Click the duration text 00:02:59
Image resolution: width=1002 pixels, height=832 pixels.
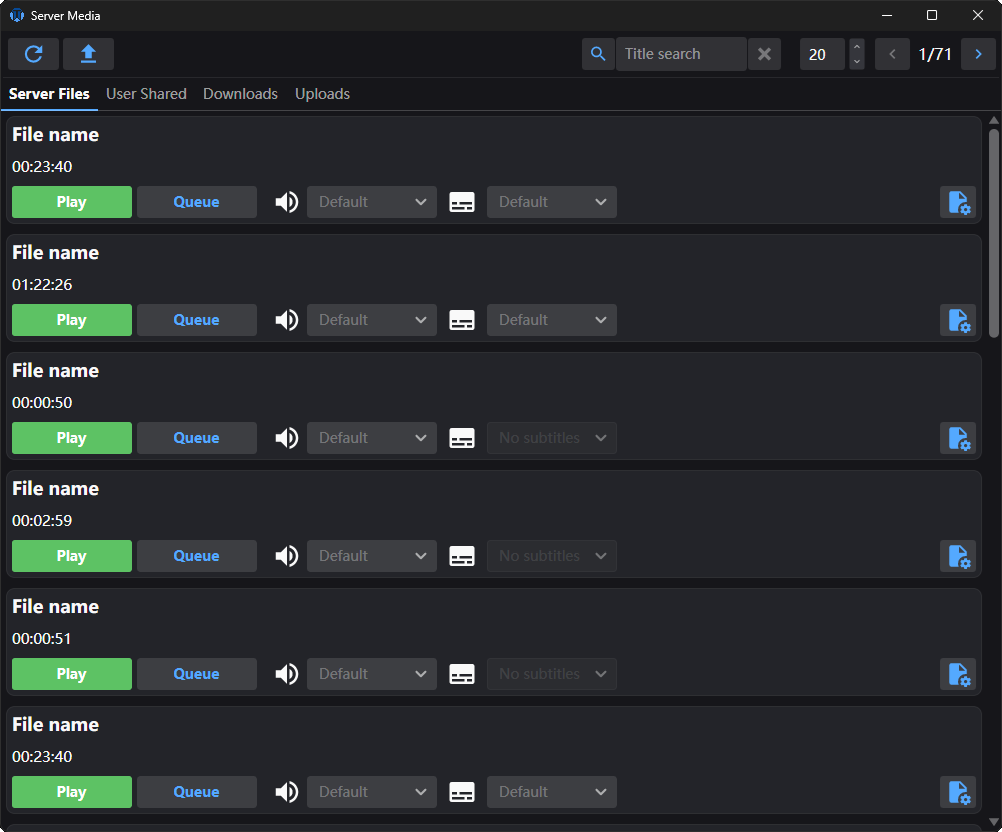click(42, 521)
